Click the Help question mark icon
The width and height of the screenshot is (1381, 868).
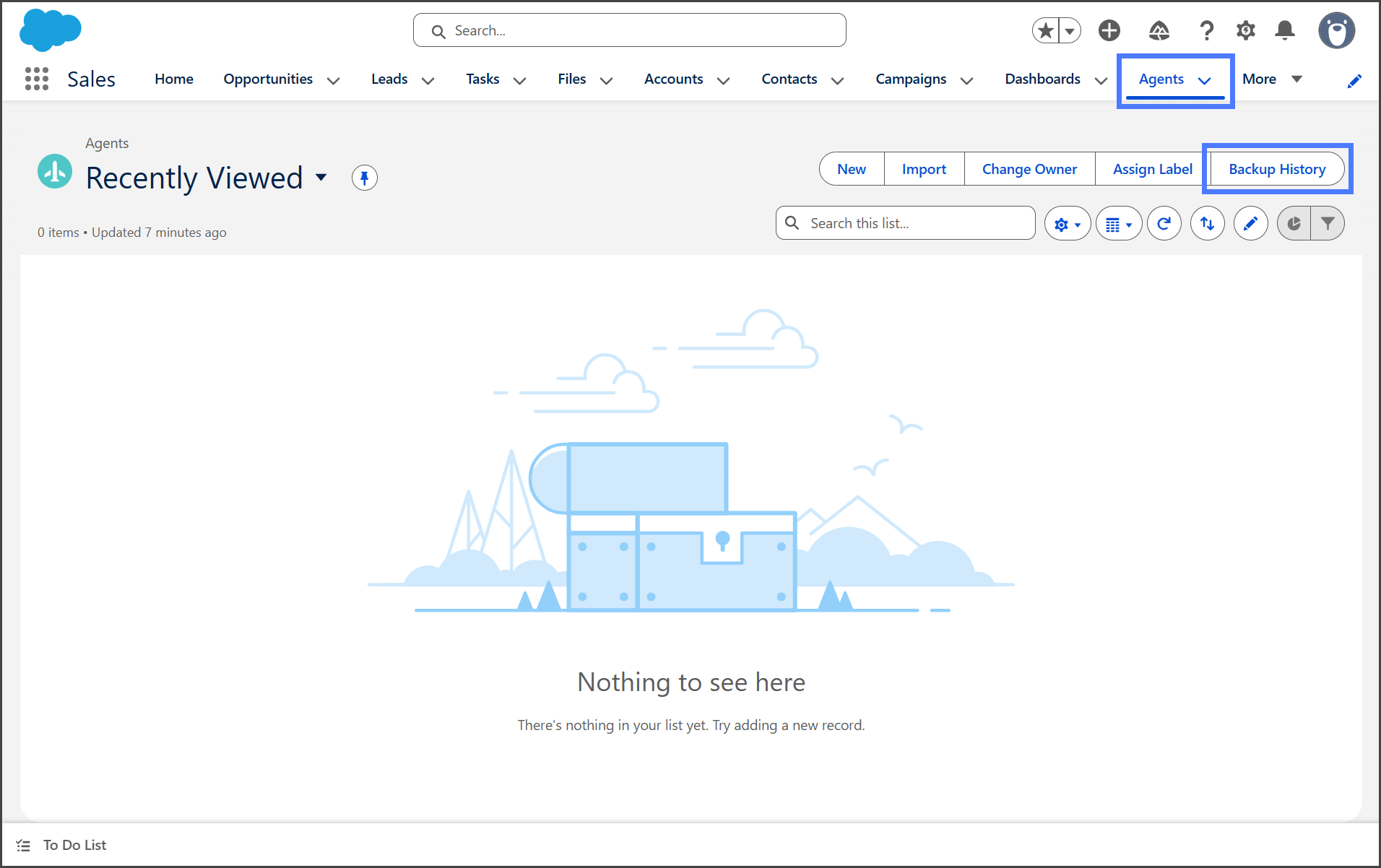click(1206, 30)
